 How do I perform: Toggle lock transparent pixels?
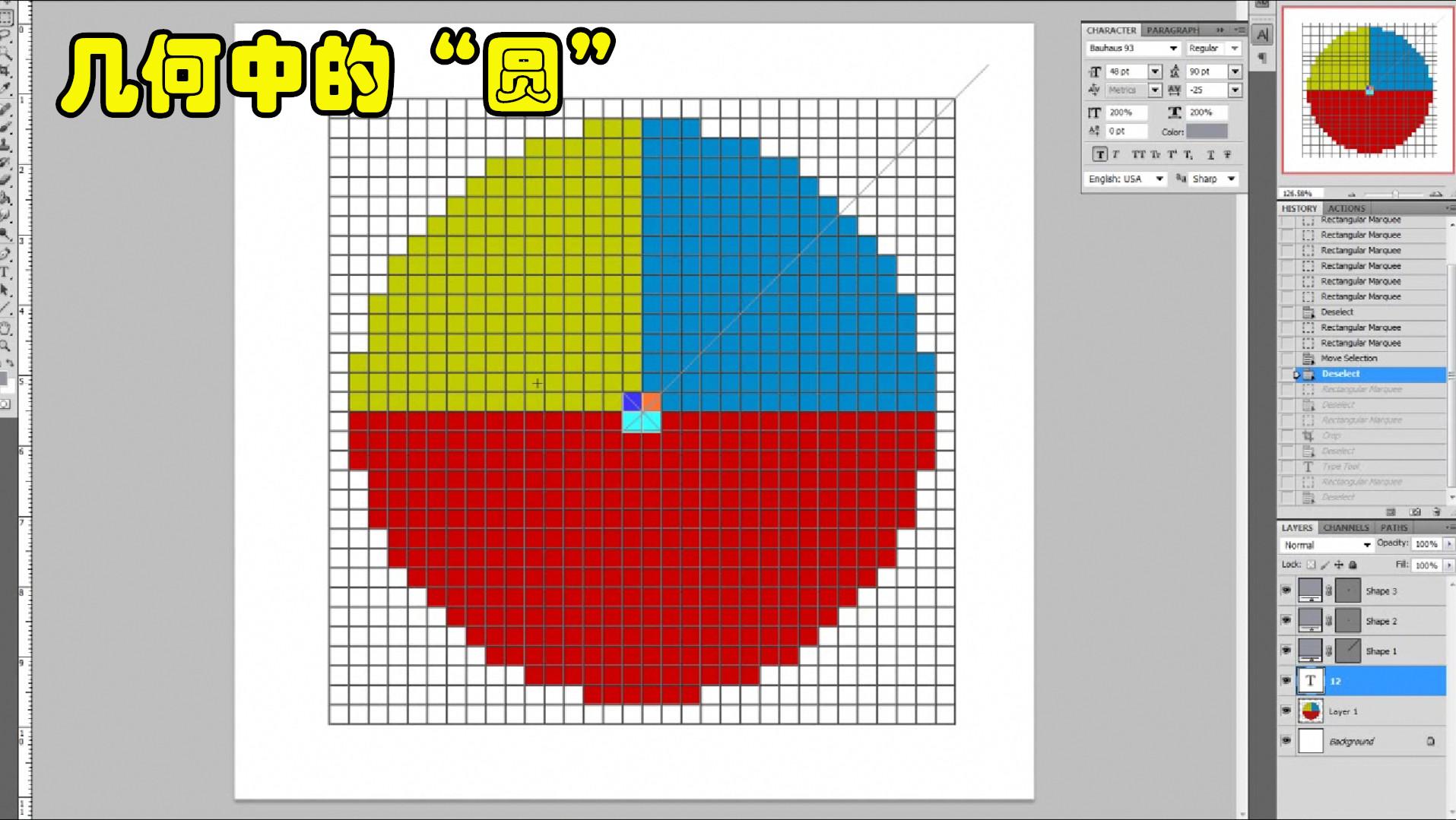[1311, 565]
